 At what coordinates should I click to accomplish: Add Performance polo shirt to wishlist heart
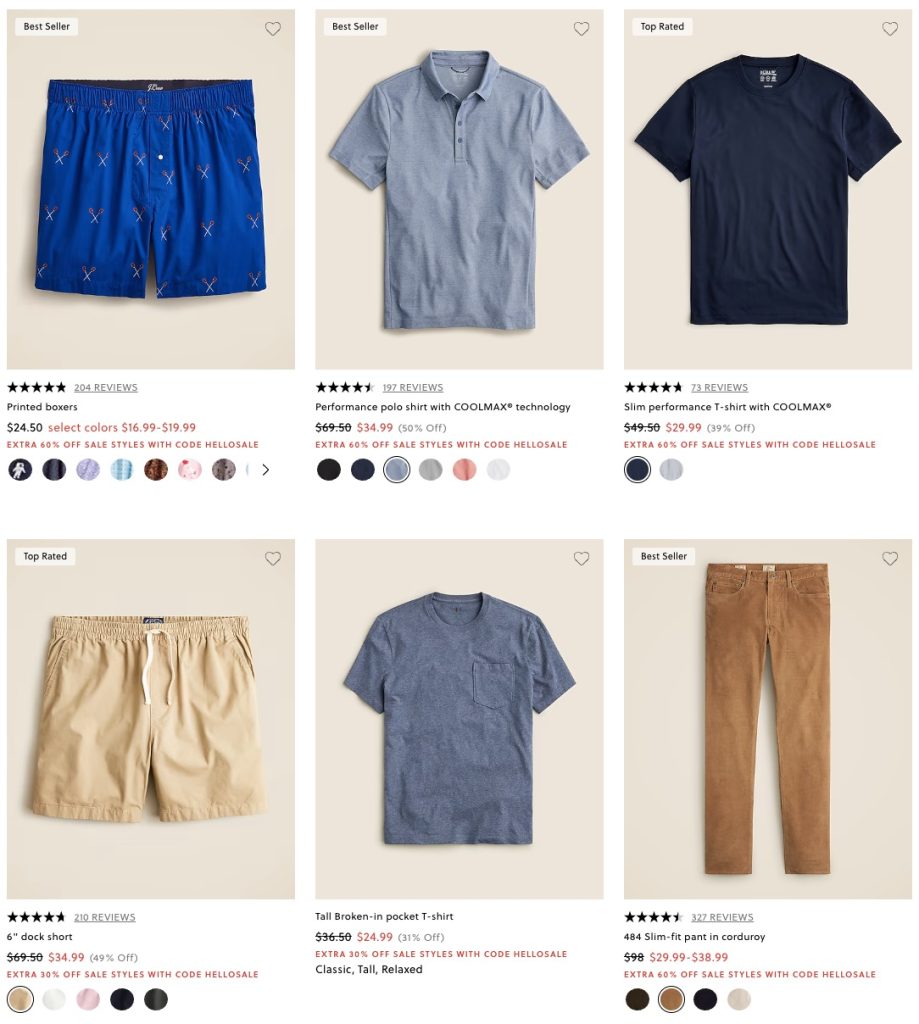pyautogui.click(x=581, y=29)
